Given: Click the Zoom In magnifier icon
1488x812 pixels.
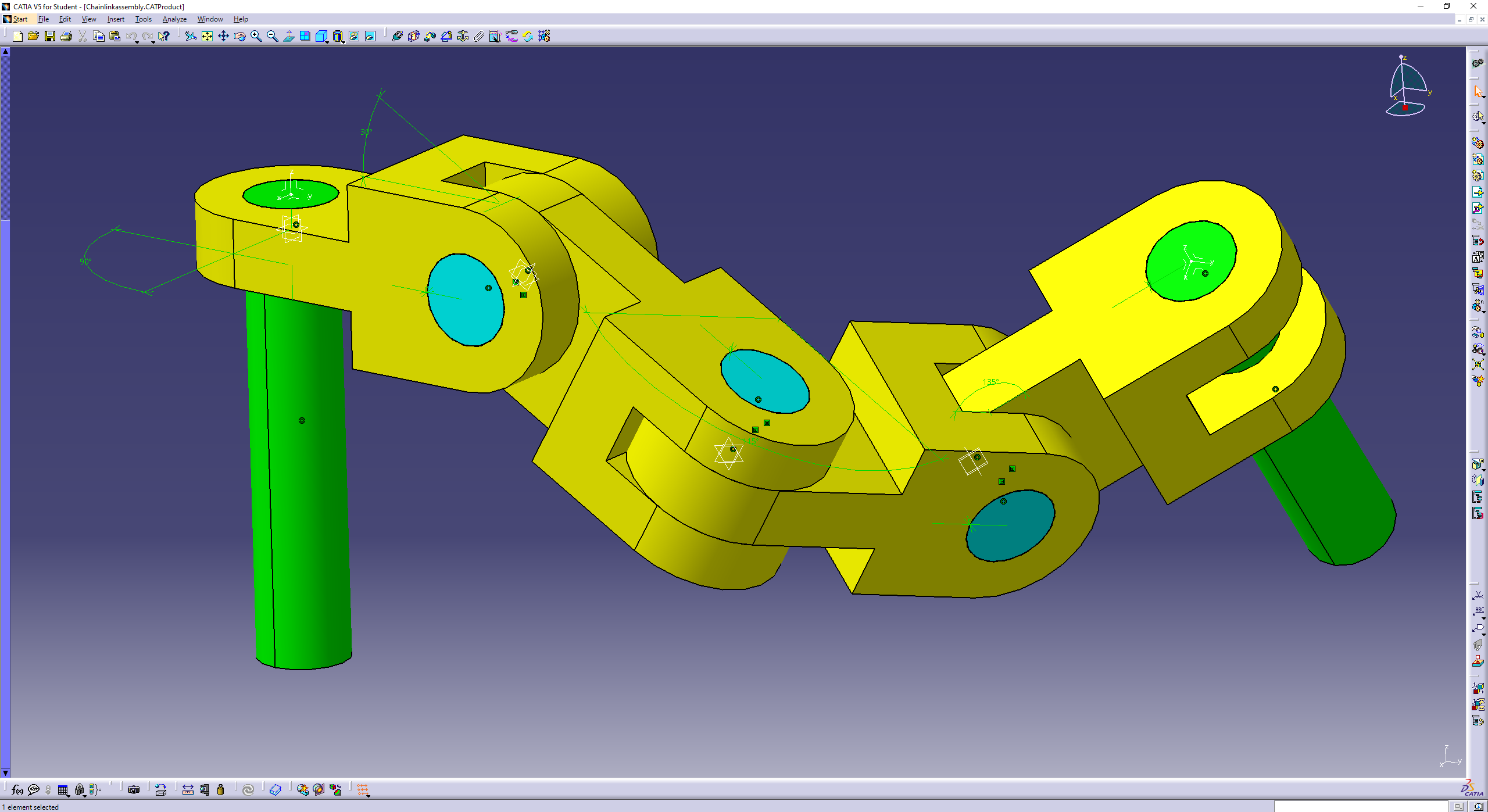Looking at the screenshot, I should pos(256,36).
